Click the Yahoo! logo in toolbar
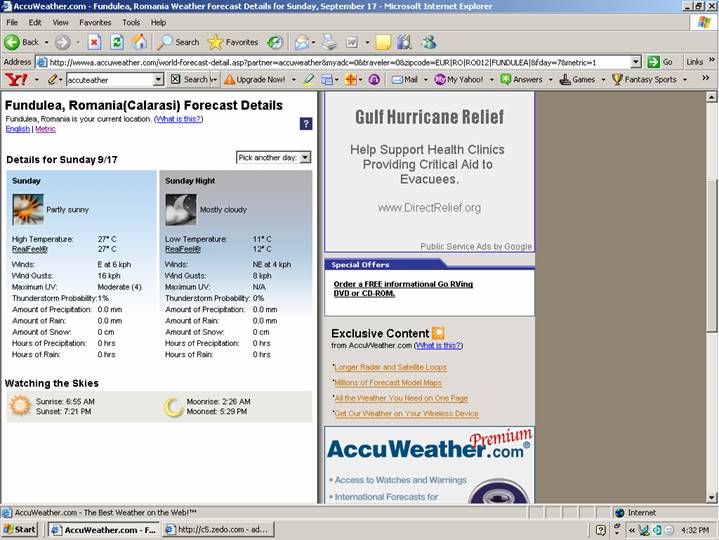Screen dimensions: 719x540 tap(16, 80)
